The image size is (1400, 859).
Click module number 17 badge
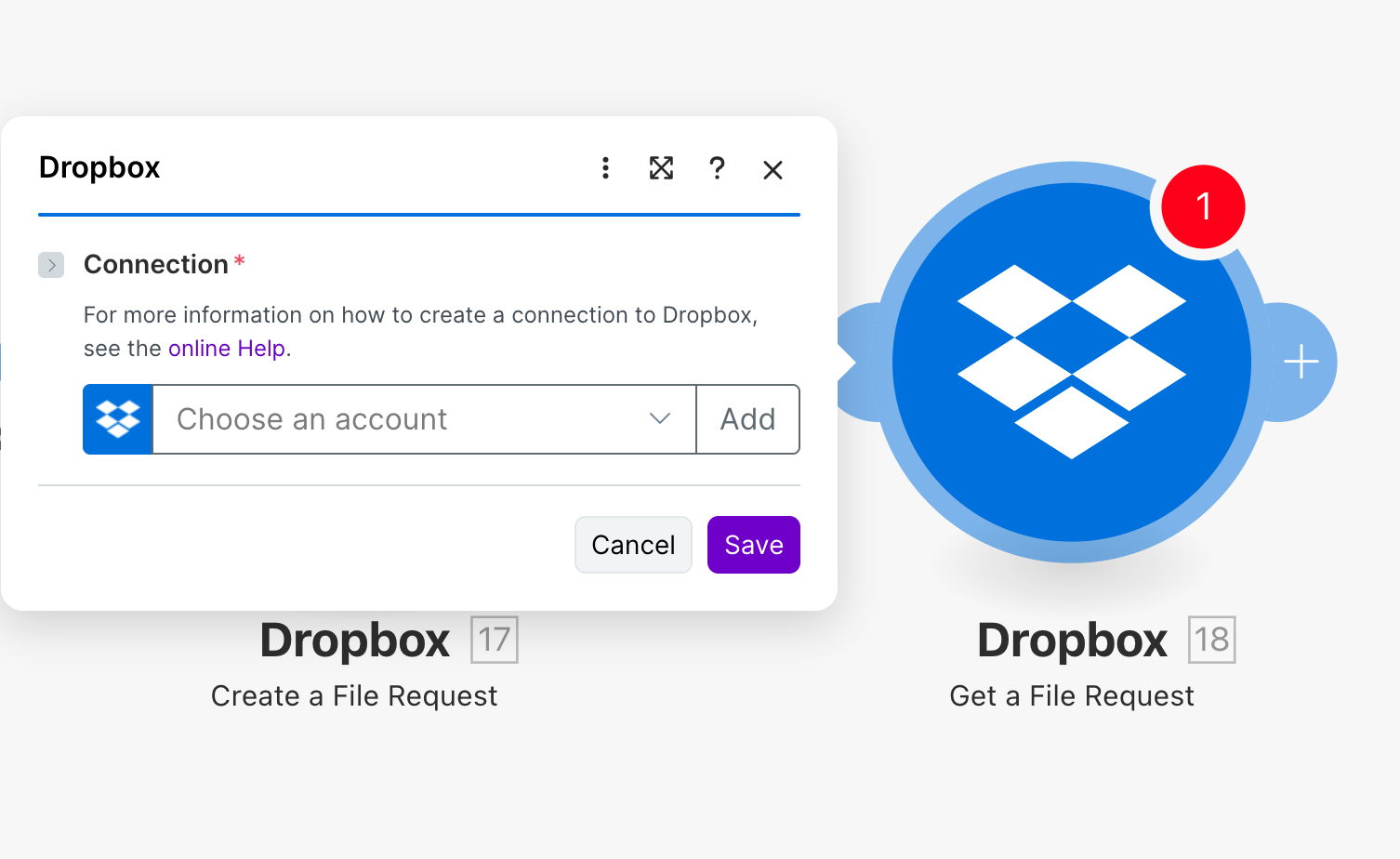click(495, 640)
